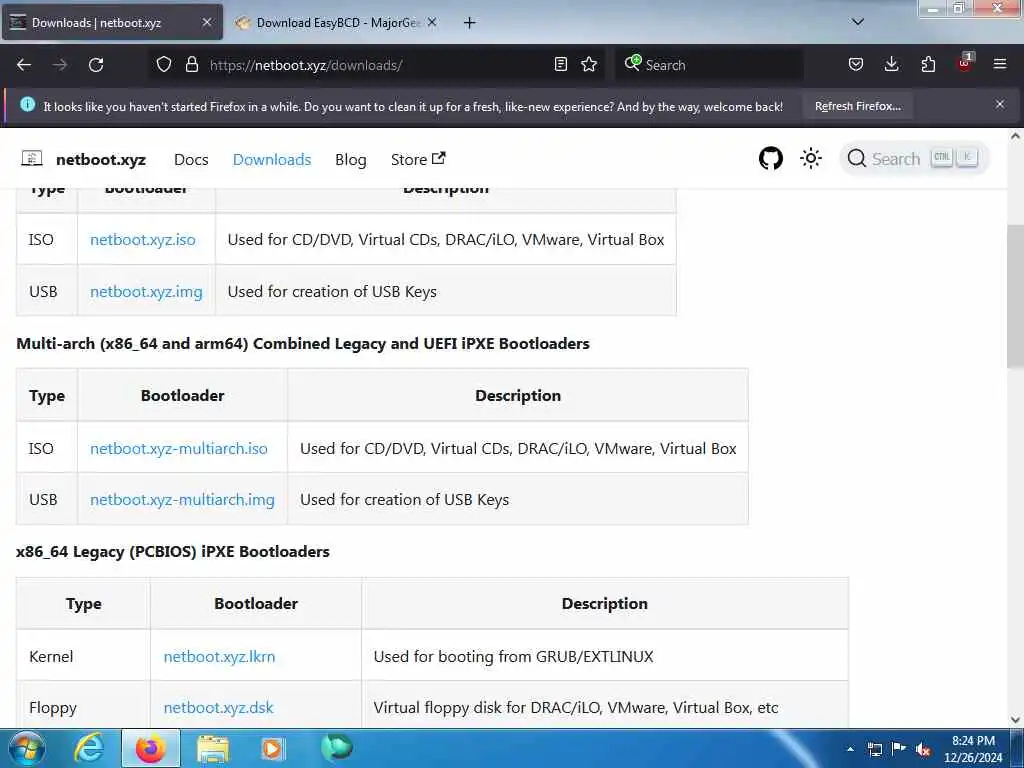
Task: Expand the list all tabs chevron
Action: click(x=858, y=22)
